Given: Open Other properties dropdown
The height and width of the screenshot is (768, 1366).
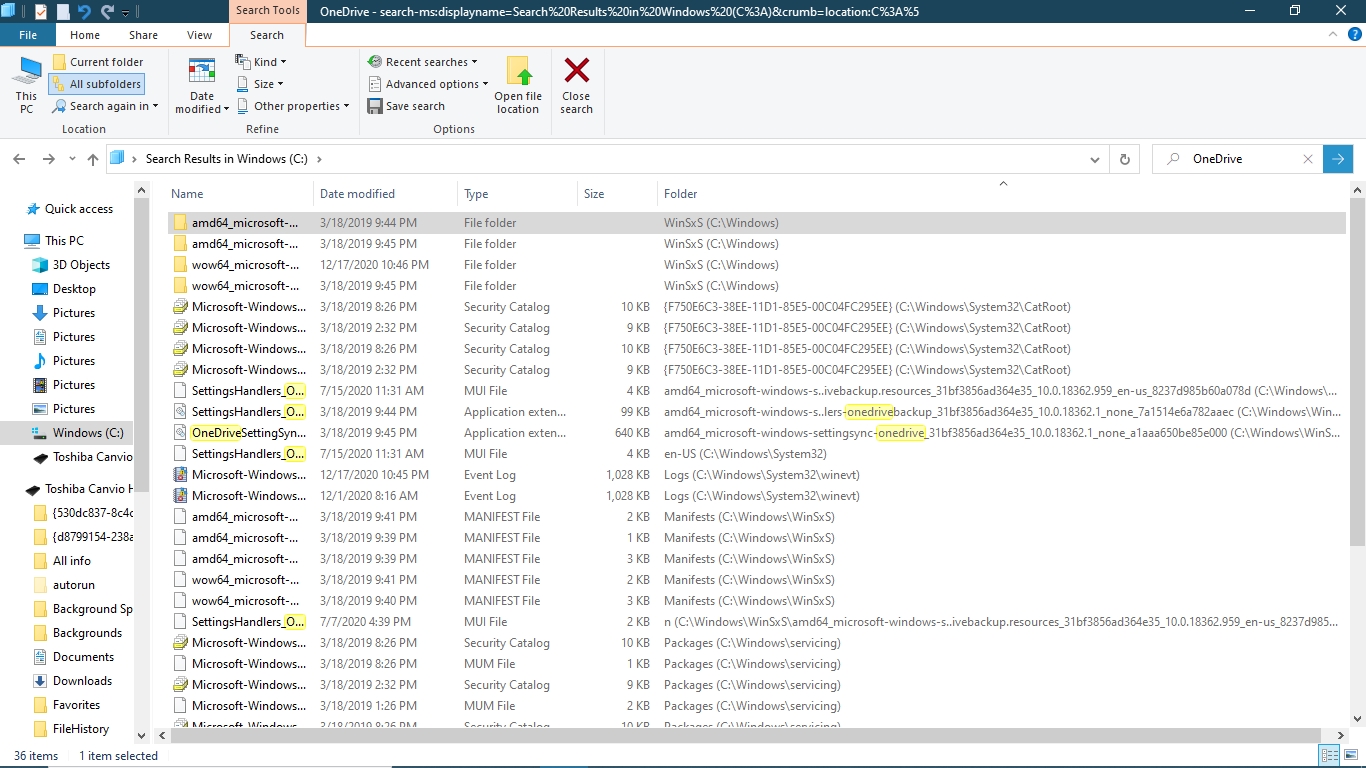Looking at the screenshot, I should 292,106.
